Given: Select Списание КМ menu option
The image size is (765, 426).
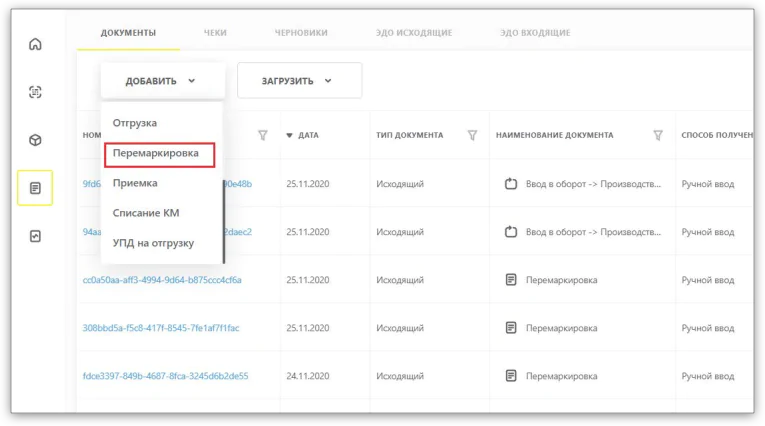Looking at the screenshot, I should (146, 213).
